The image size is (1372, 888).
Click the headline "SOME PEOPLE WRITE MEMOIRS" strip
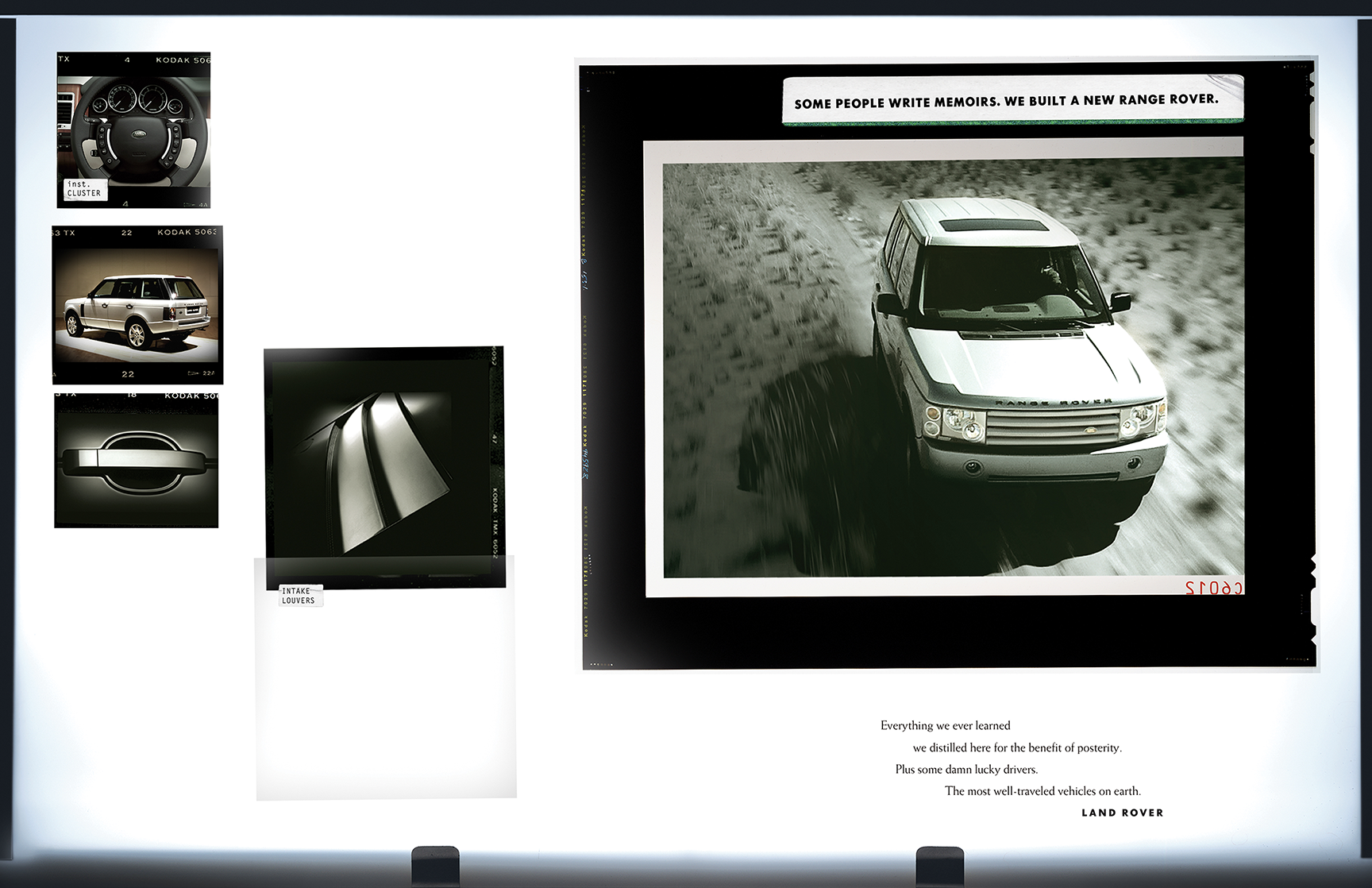(1013, 100)
